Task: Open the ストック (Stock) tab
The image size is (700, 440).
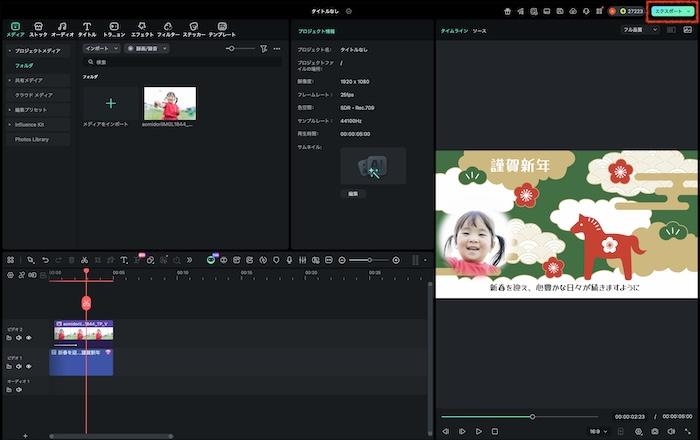Action: (x=38, y=29)
